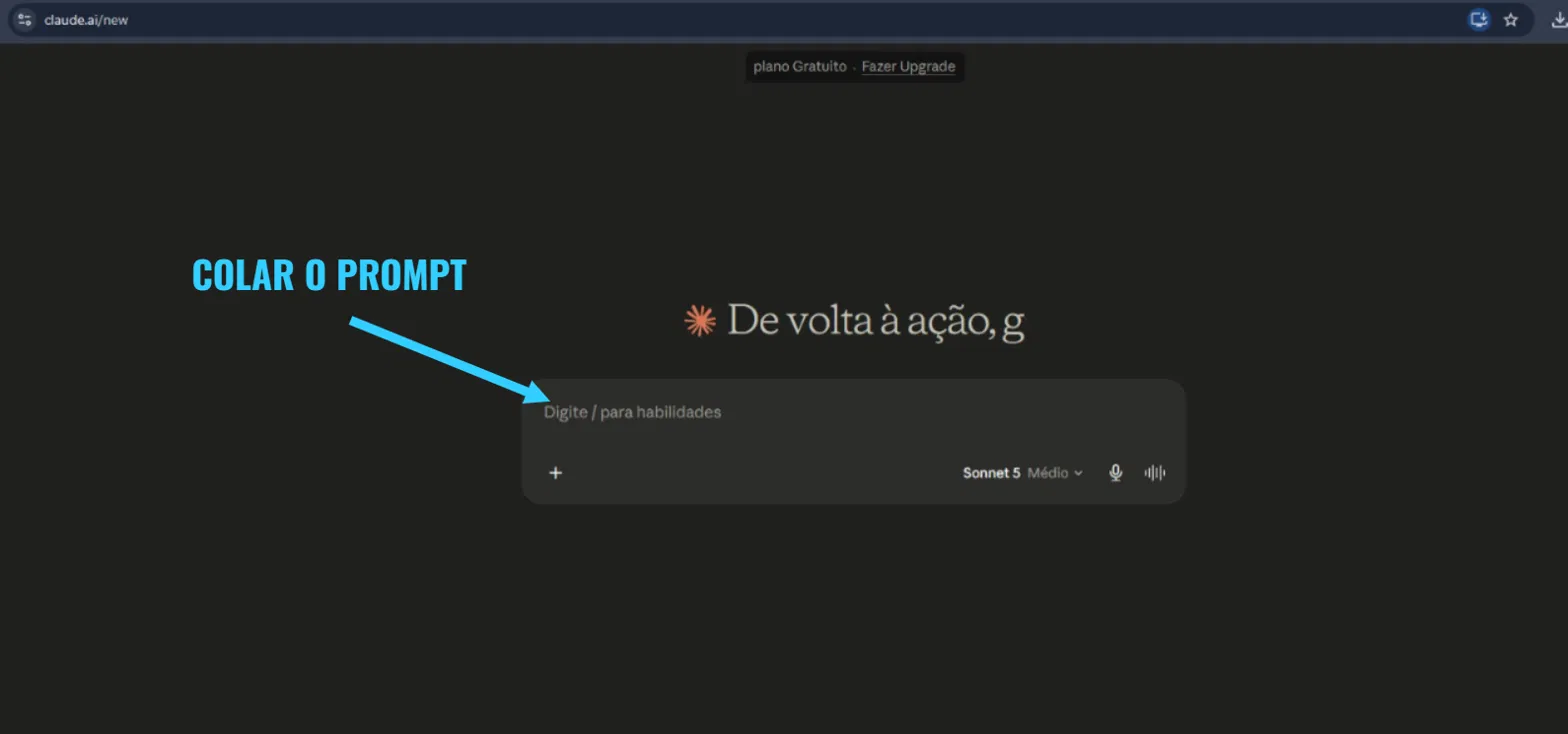Launch voice mode via the waveform icon

(1155, 473)
